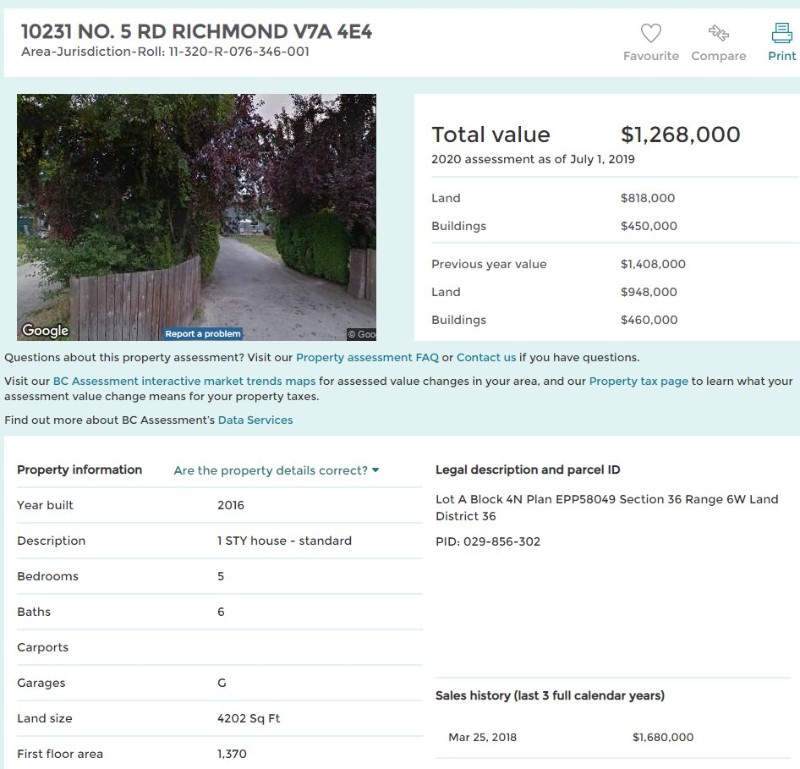Expand 'Are the property details correct?' dropdown
Screen dimensions: 800x769
pos(276,470)
